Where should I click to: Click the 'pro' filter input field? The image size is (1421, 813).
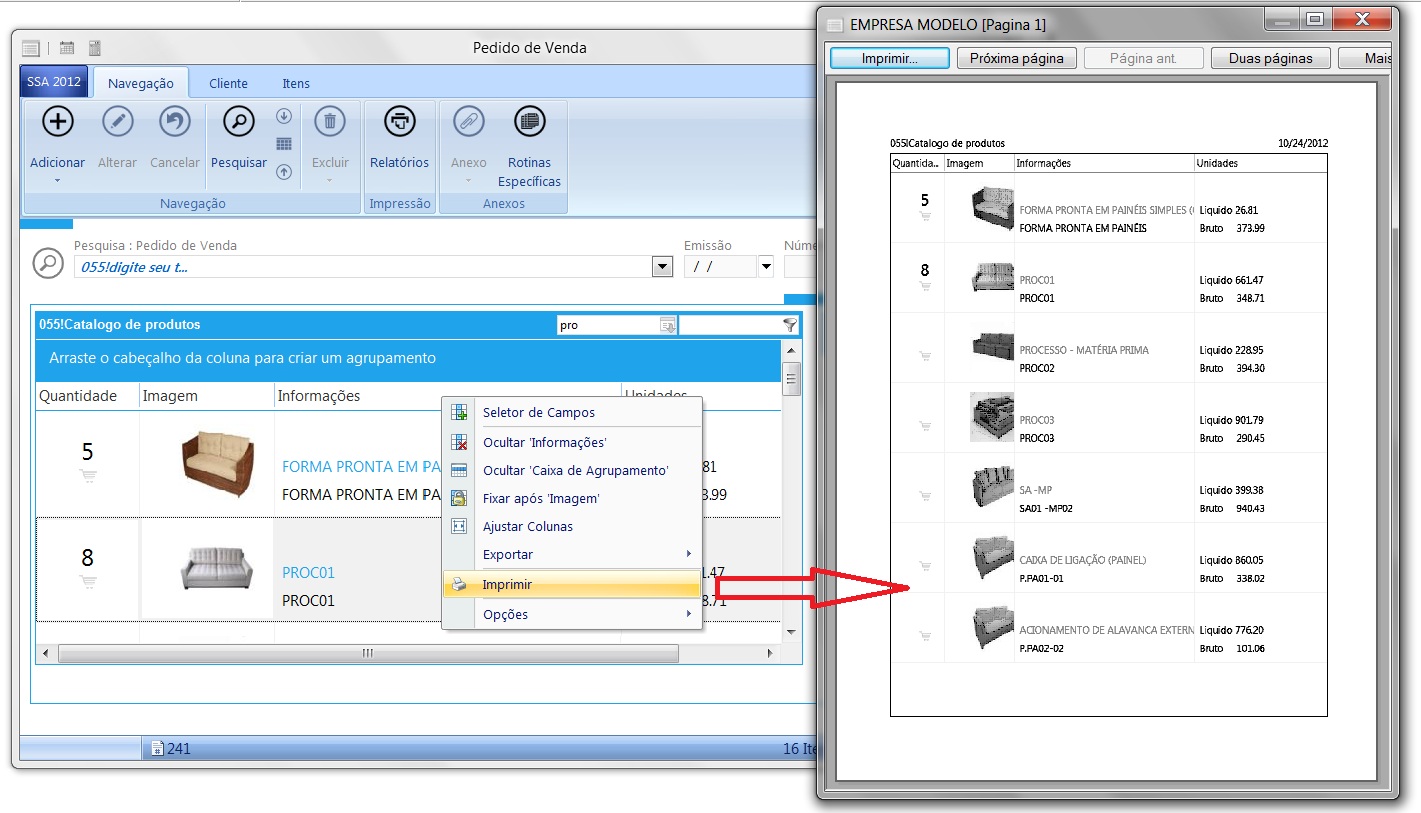click(608, 325)
